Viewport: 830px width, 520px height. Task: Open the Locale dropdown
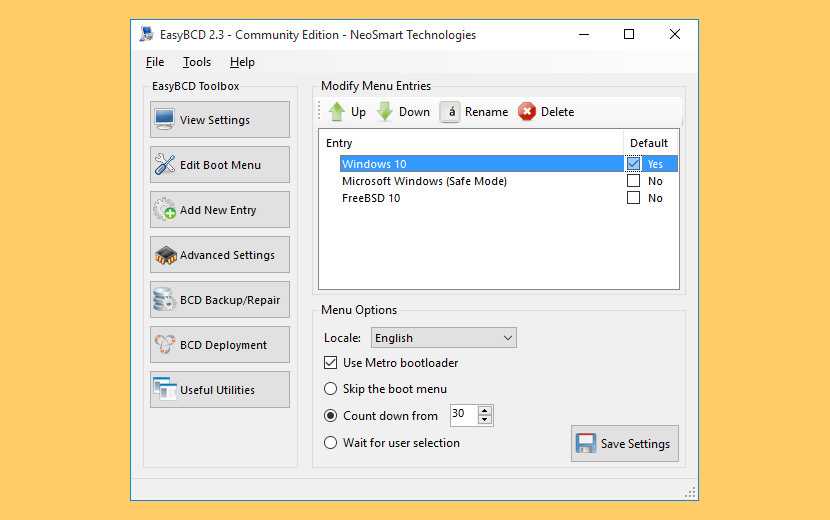click(444, 338)
